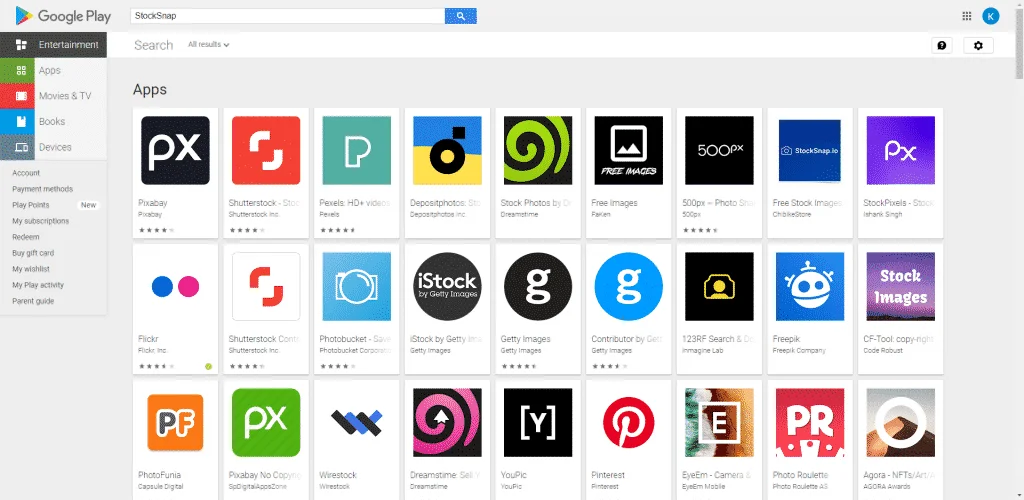Open the Photo Roulette app icon

[810, 422]
